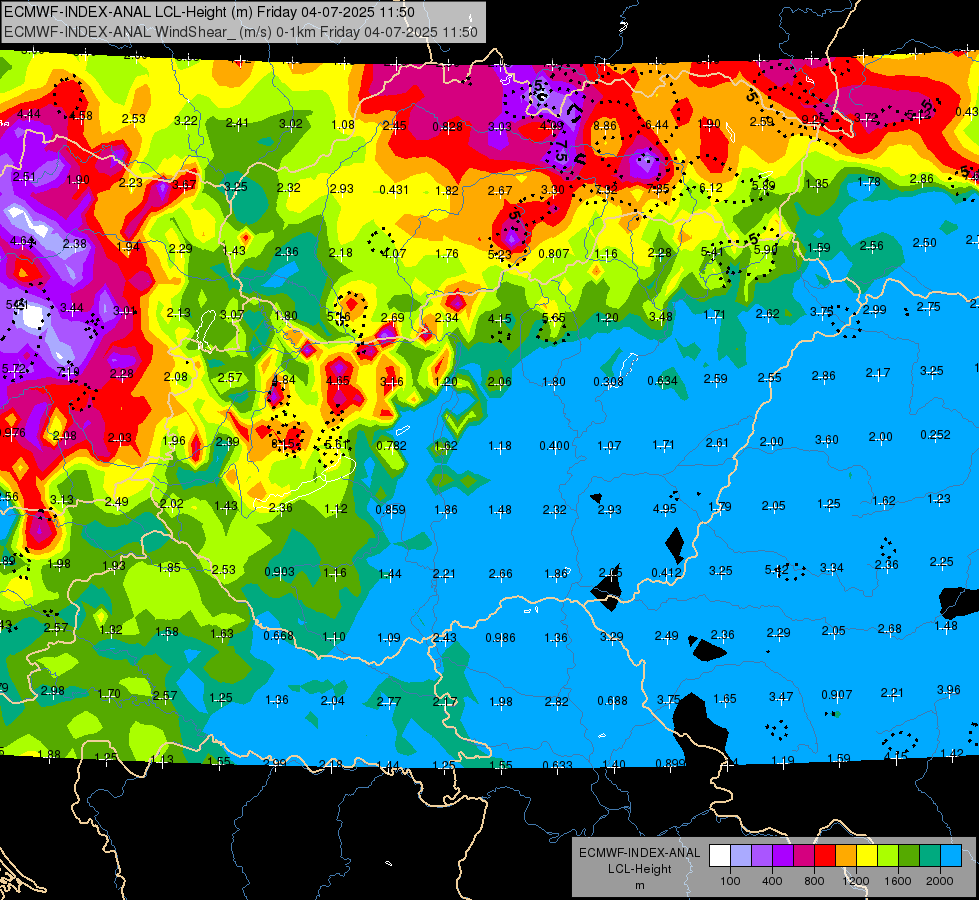This screenshot has width=979, height=900.
Task: Click the grid point labeled 3.67
Action: pyautogui.click(x=184, y=184)
